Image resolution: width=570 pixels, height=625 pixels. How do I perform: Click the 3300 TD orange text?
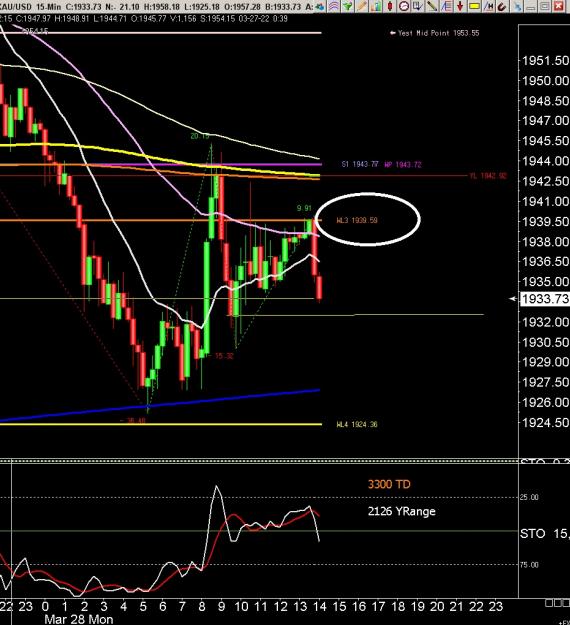point(389,484)
